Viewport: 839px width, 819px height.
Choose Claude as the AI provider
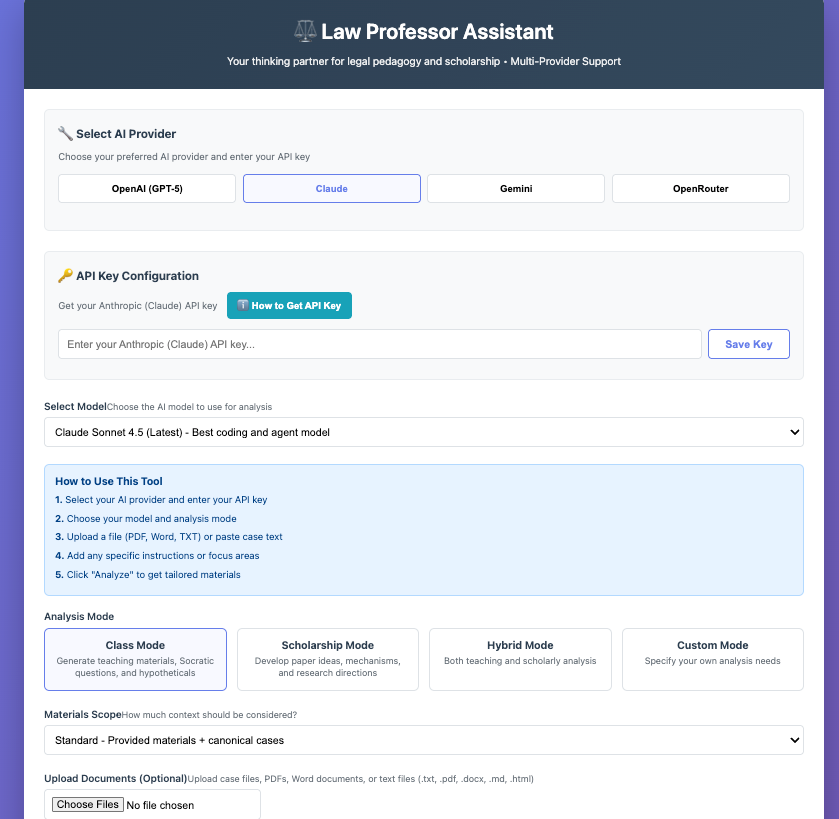click(x=332, y=189)
